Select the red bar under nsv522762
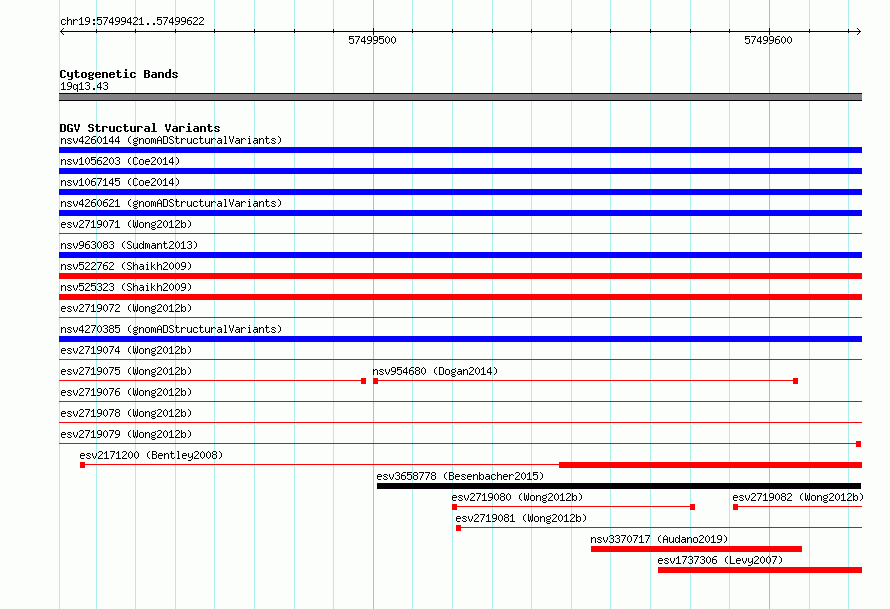Viewport: 890px width, 609px height. tap(460, 276)
